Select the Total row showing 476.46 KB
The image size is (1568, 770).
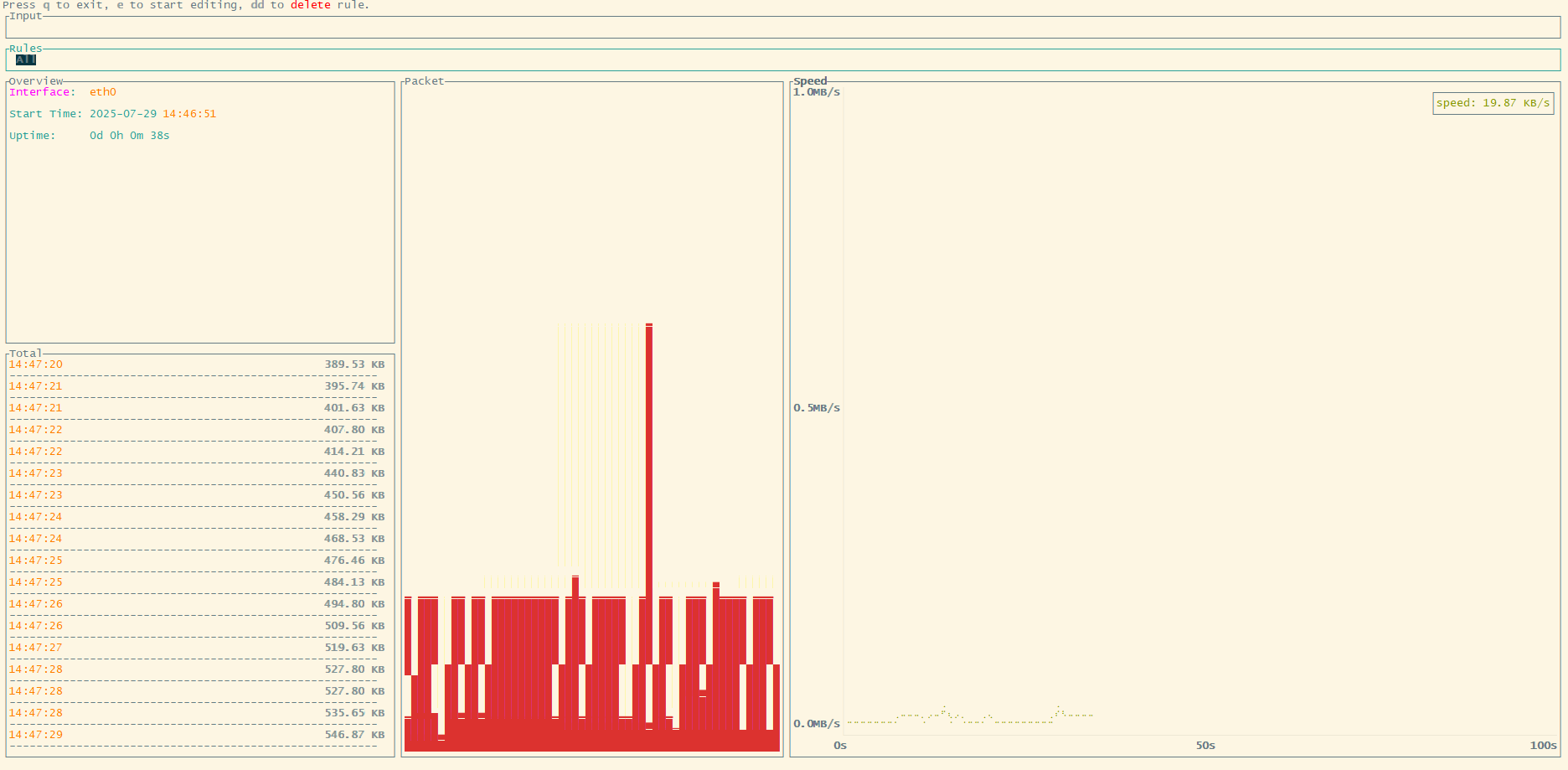(197, 561)
